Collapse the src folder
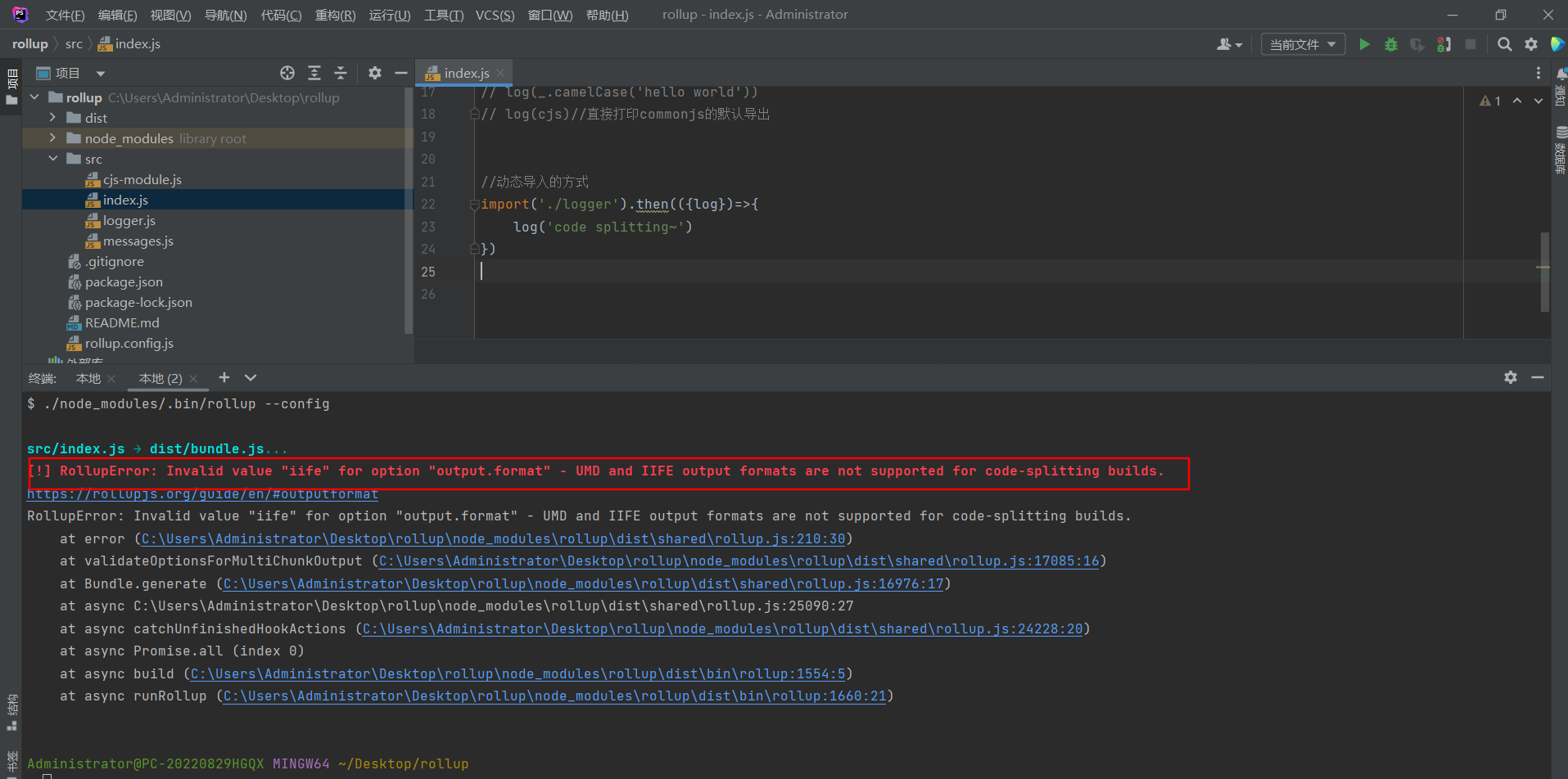Image resolution: width=1568 pixels, height=779 pixels. point(52,159)
